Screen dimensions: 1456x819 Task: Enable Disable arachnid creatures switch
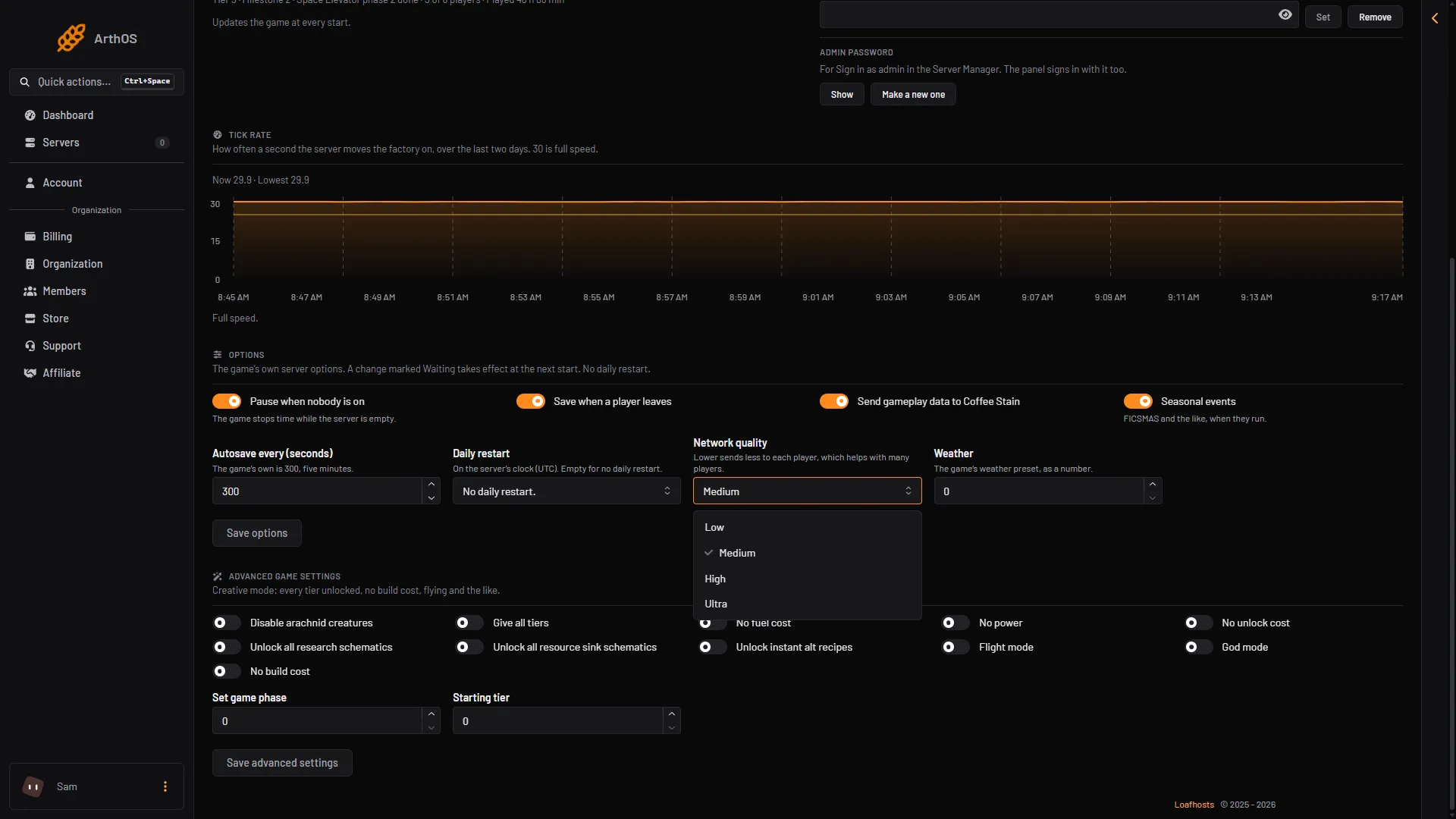pyautogui.click(x=227, y=623)
